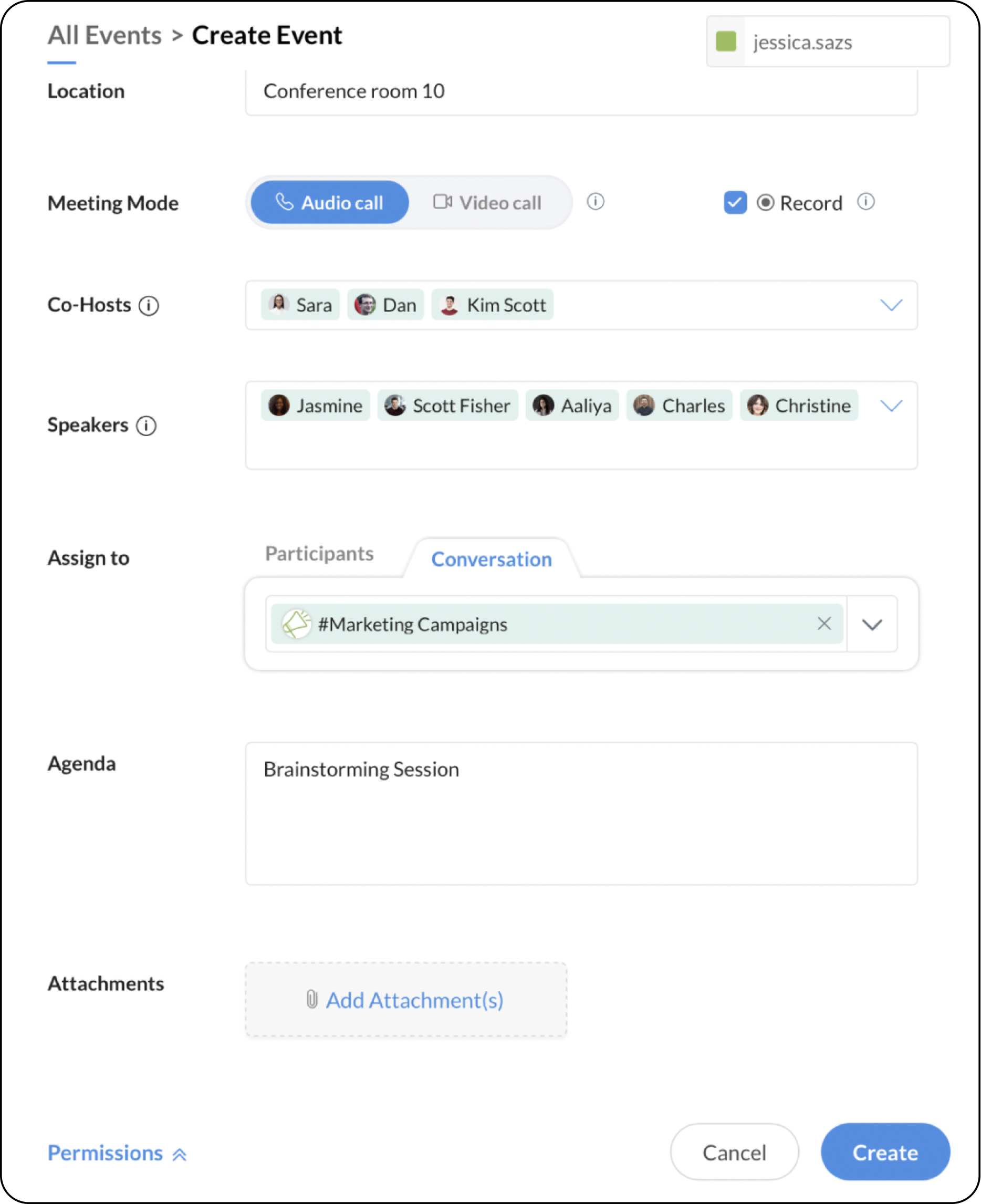Uncheck the Record checkbox

735,202
